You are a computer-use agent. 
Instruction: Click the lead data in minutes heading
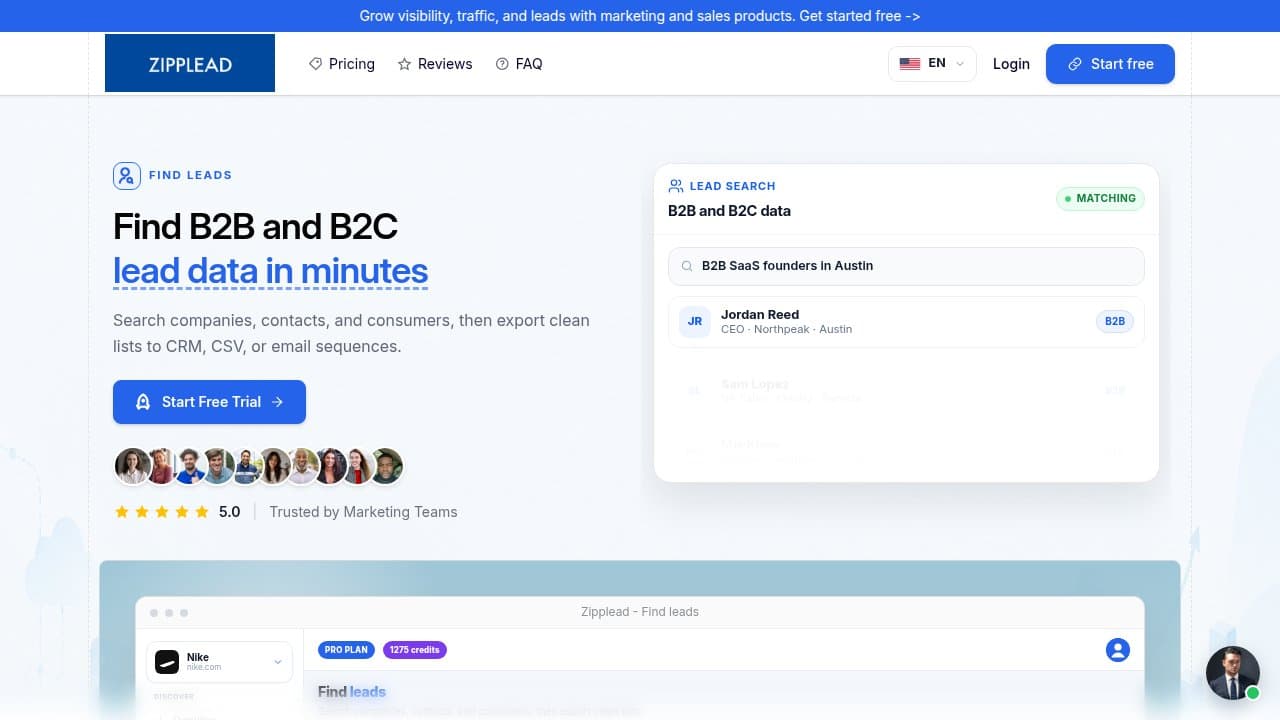coord(270,271)
